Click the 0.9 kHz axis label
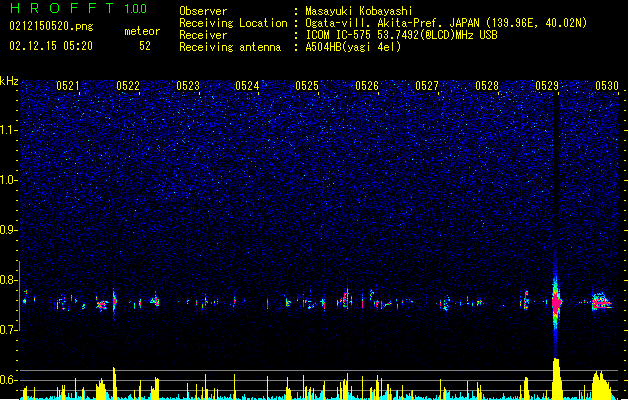 9,230
